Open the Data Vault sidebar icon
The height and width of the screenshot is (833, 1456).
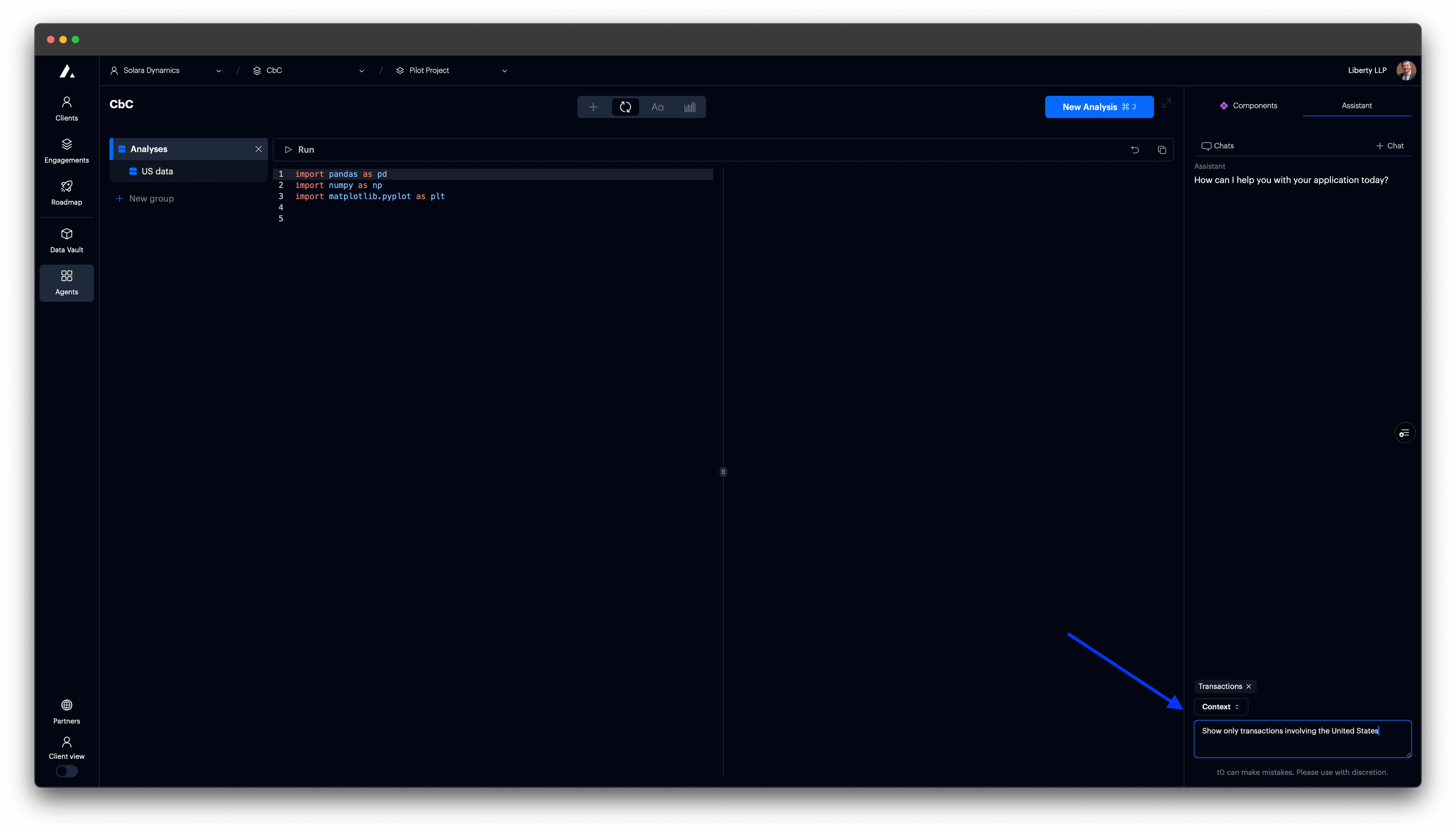point(66,240)
